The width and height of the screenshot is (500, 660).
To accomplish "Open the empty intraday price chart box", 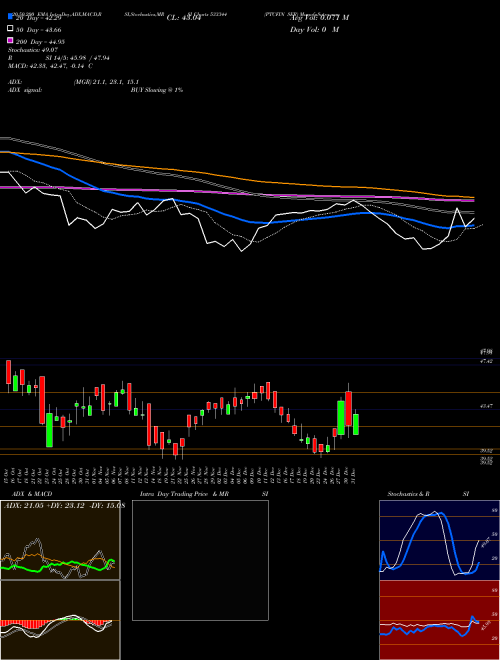I will 200,560.
